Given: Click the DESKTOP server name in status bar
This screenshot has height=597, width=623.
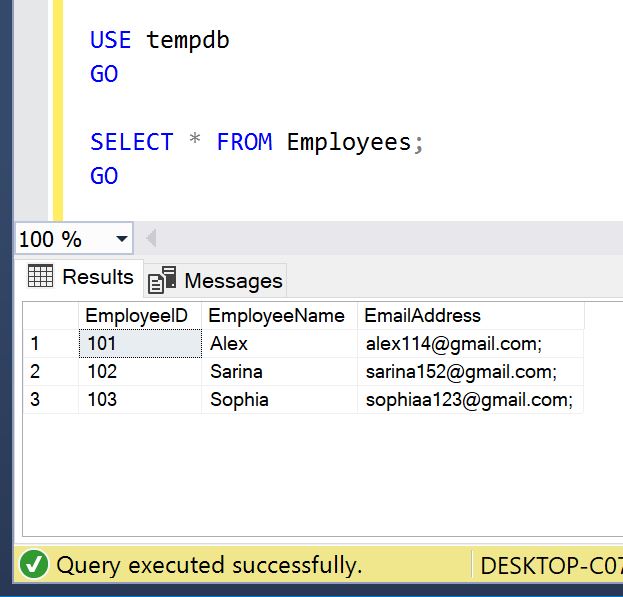Looking at the screenshot, I should coord(549,565).
